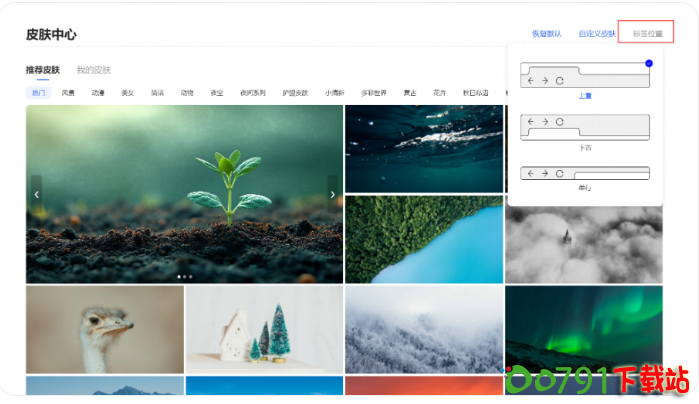The width and height of the screenshot is (699, 404).
Task: Pick the small house with Christmas trees skin
Action: pyautogui.click(x=264, y=330)
